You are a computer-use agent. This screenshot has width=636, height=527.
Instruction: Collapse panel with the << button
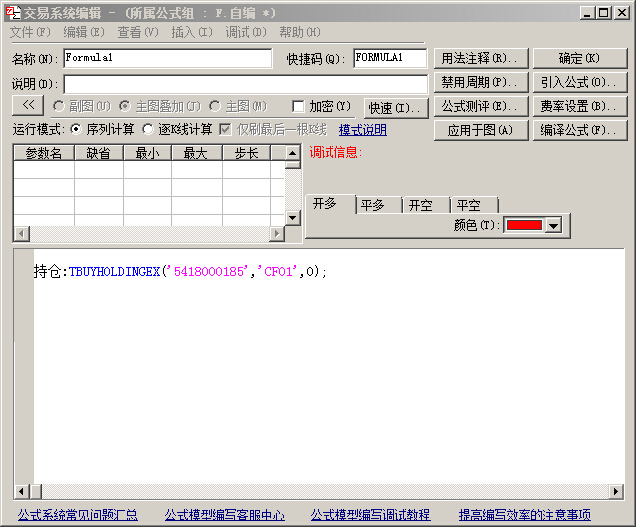(28, 105)
